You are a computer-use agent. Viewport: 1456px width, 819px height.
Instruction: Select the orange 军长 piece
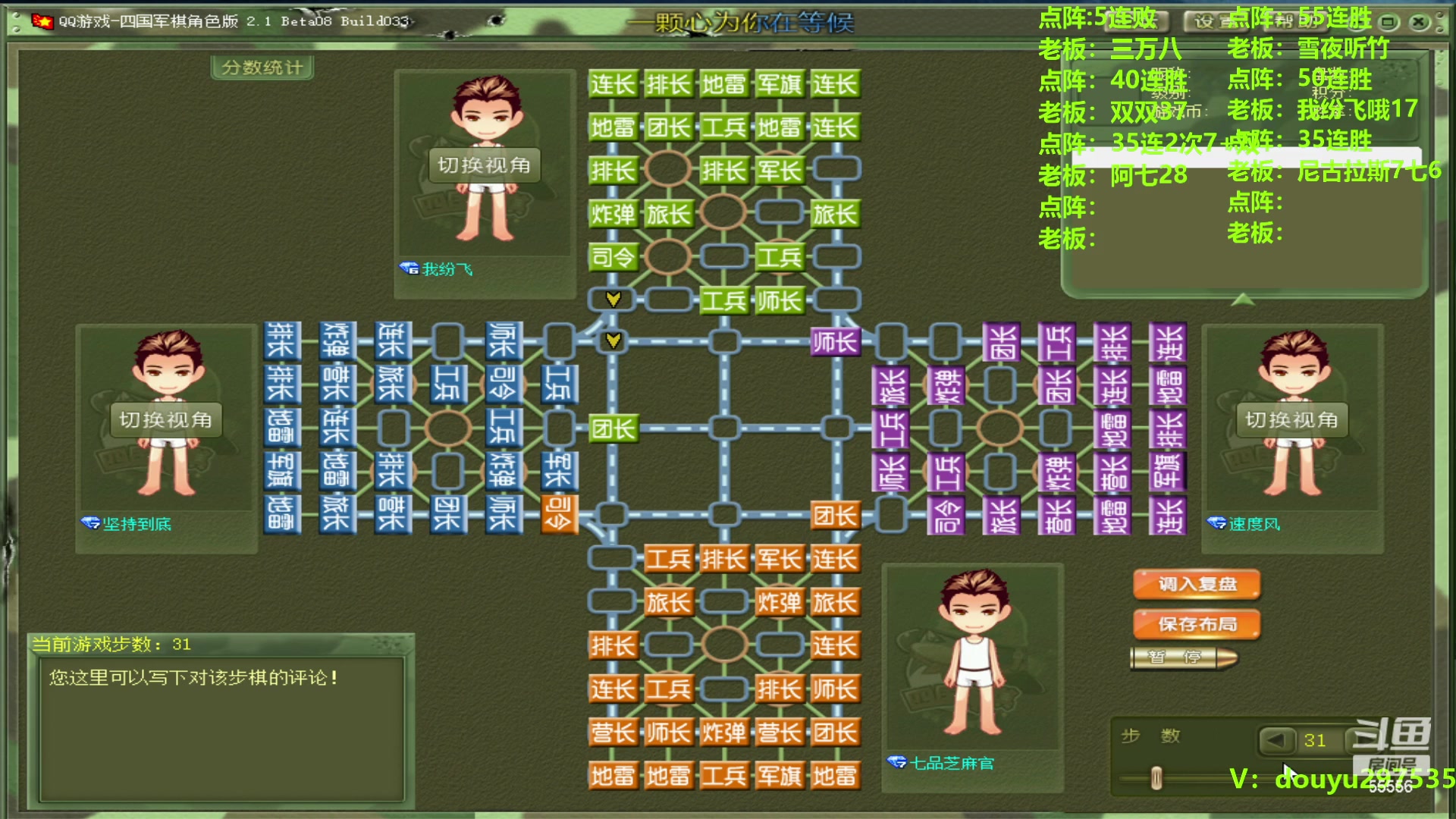[x=779, y=560]
